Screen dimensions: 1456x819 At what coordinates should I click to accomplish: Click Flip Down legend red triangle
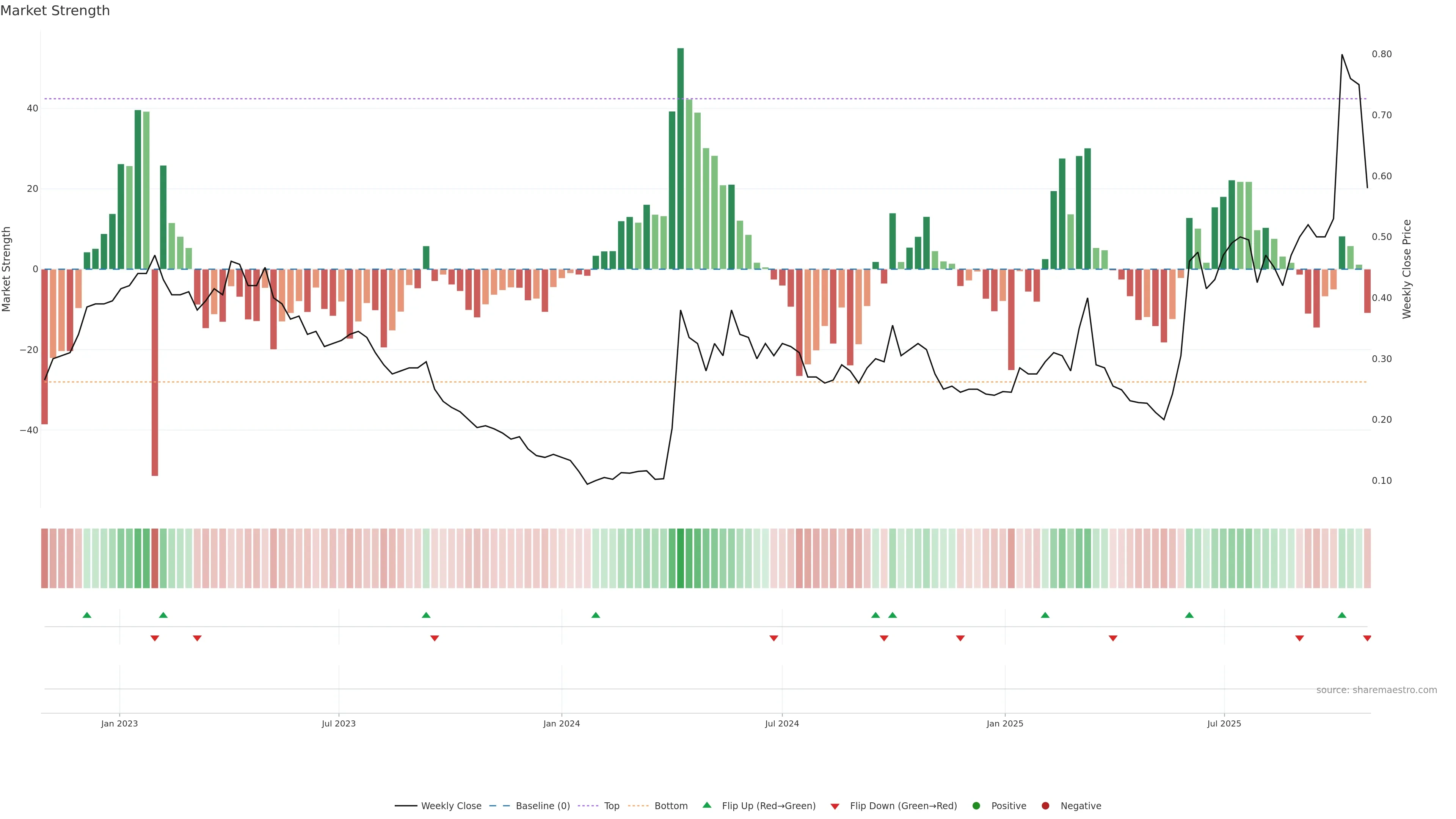[835, 806]
